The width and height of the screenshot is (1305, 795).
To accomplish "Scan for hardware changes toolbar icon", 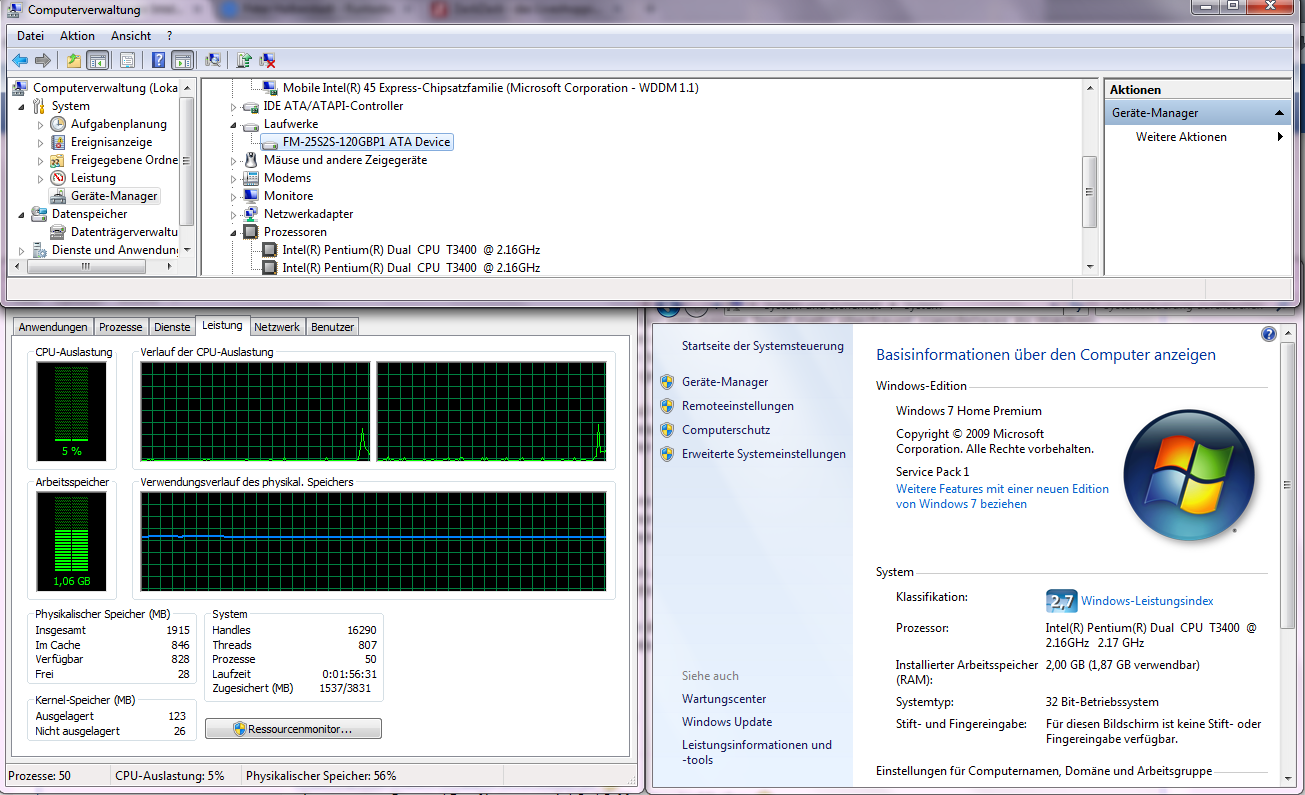I will [x=212, y=60].
